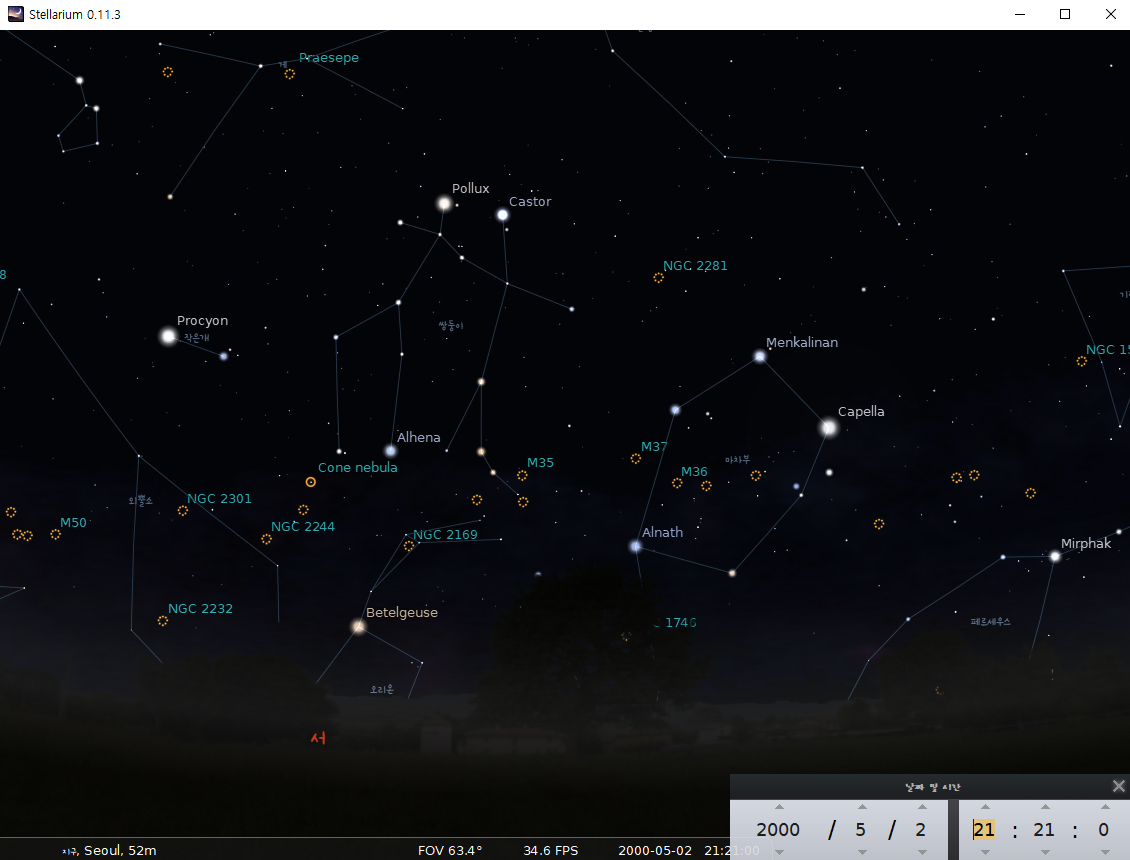Click the minutes field in time dialog
Viewport: 1130px width, 860px height.
pyautogui.click(x=1044, y=830)
